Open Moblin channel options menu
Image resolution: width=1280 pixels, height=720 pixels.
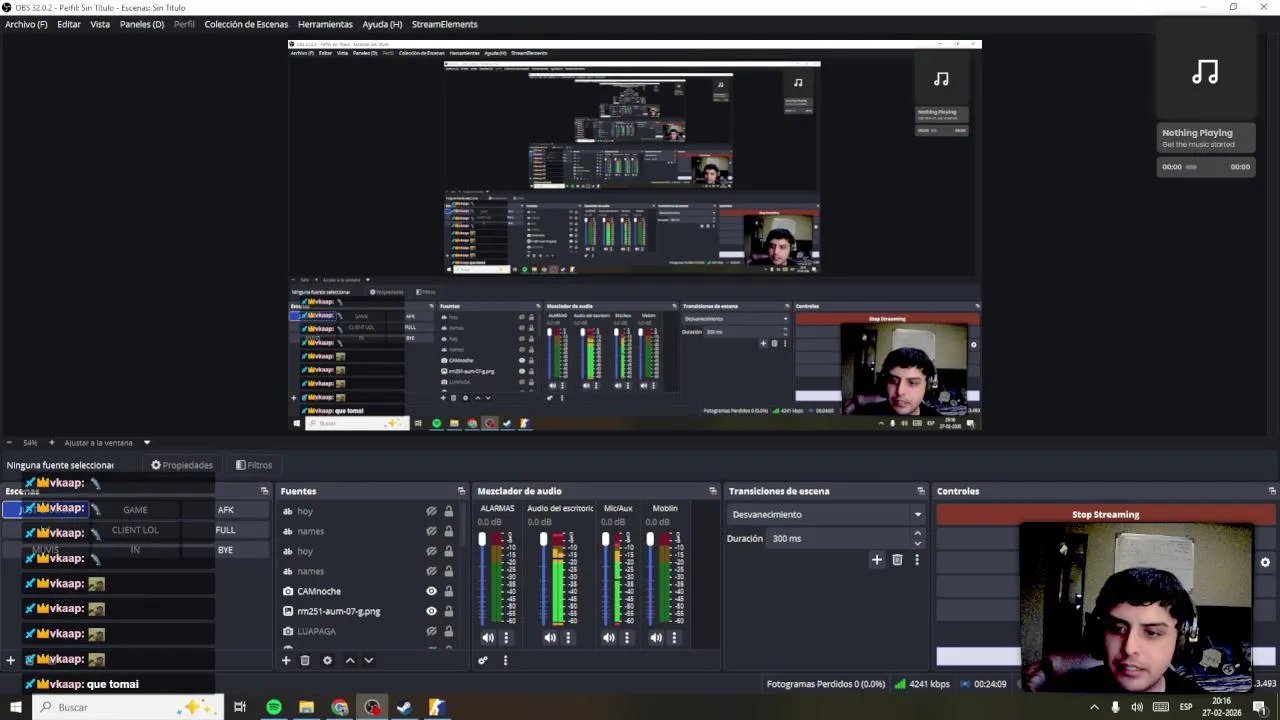pos(674,637)
